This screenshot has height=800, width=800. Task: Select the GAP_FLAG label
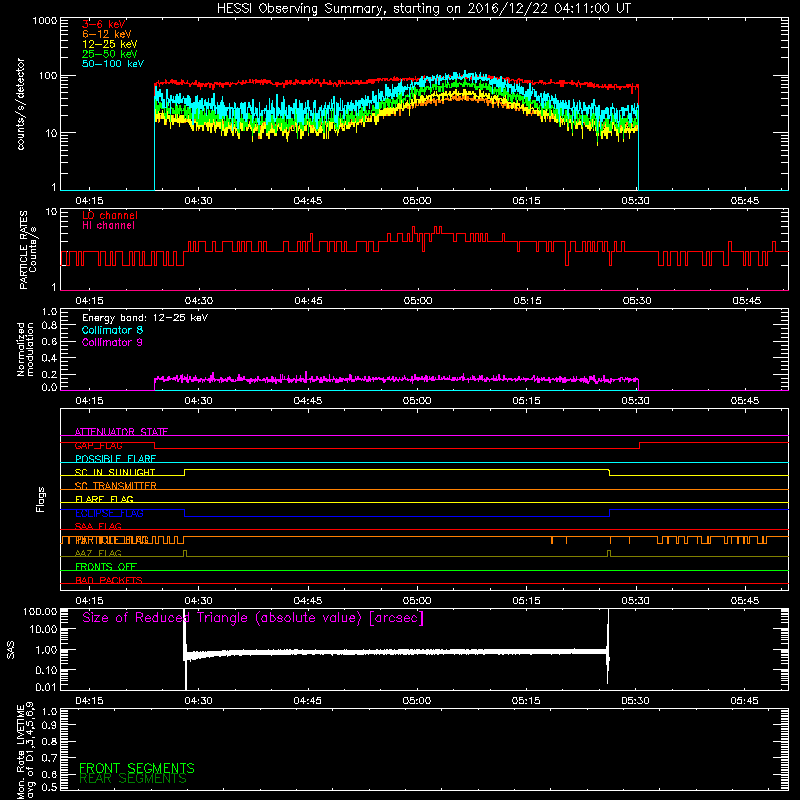tap(98, 445)
